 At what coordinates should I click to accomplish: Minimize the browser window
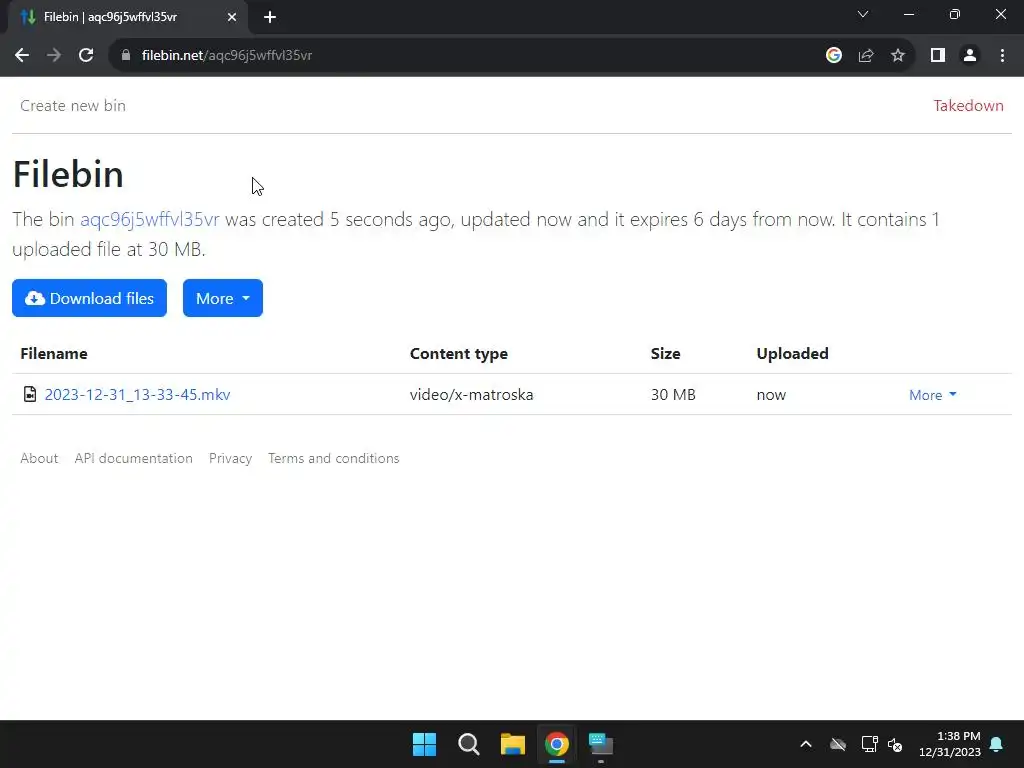pyautogui.click(x=908, y=14)
